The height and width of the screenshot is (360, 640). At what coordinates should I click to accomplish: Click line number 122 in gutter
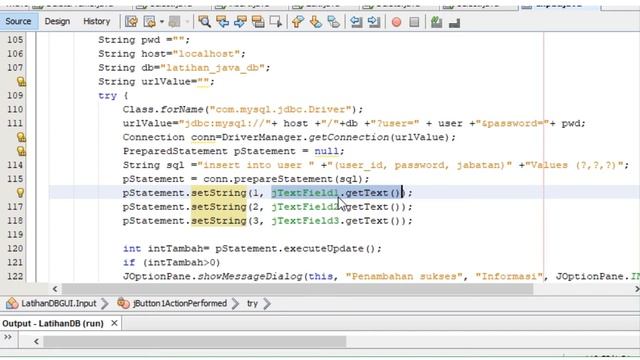pyautogui.click(x=15, y=276)
